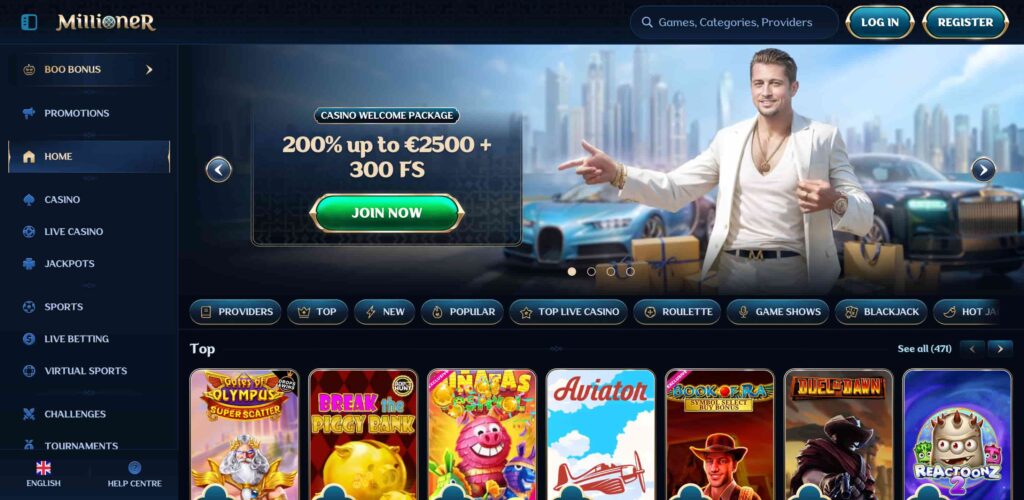Click the Jackpots clover icon
This screenshot has width=1024, height=500.
pos(29,264)
